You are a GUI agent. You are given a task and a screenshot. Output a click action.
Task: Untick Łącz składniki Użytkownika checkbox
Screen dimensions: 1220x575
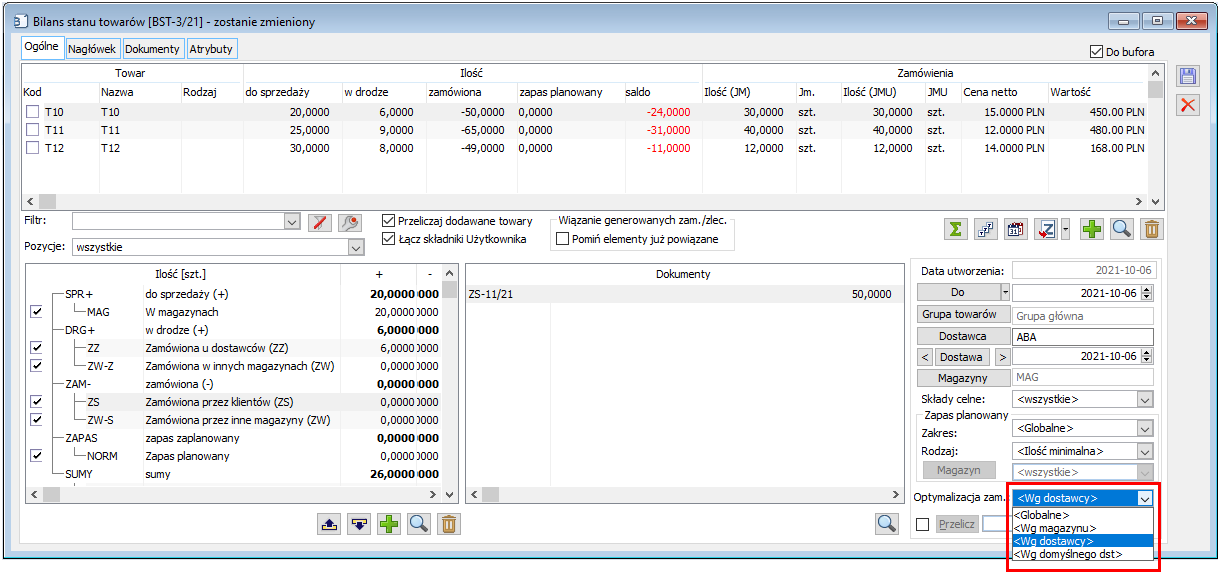coord(390,239)
